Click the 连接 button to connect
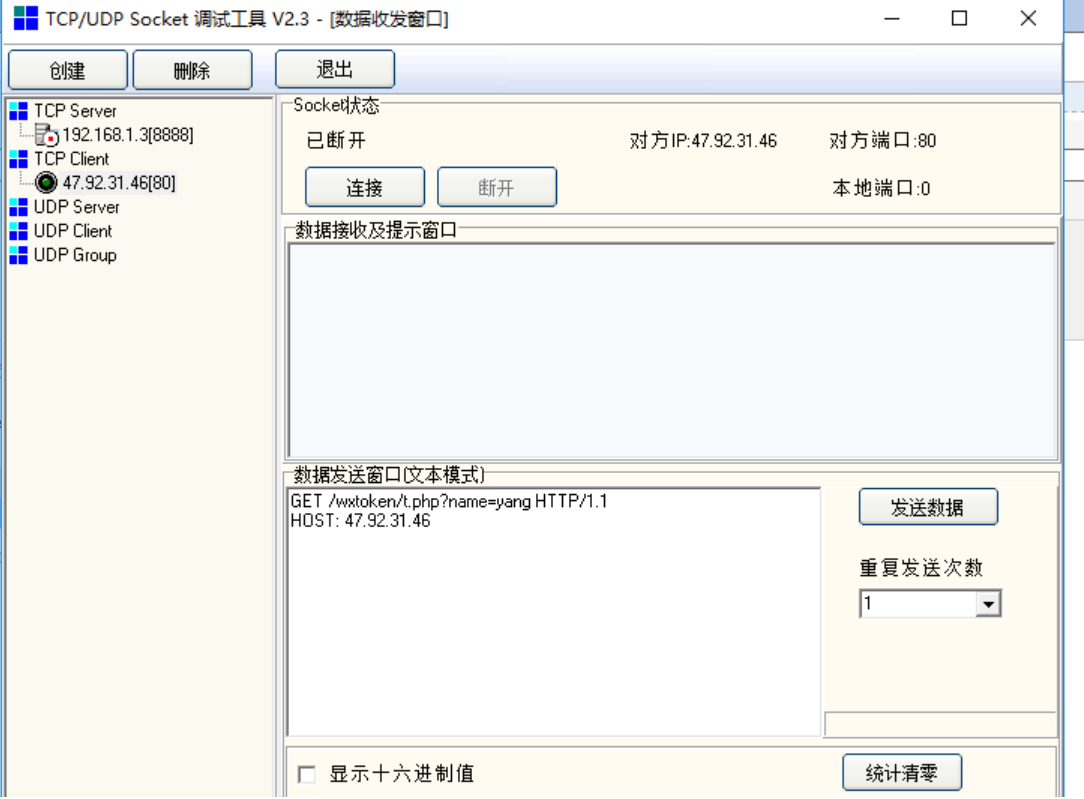1084x799 pixels. tap(364, 188)
